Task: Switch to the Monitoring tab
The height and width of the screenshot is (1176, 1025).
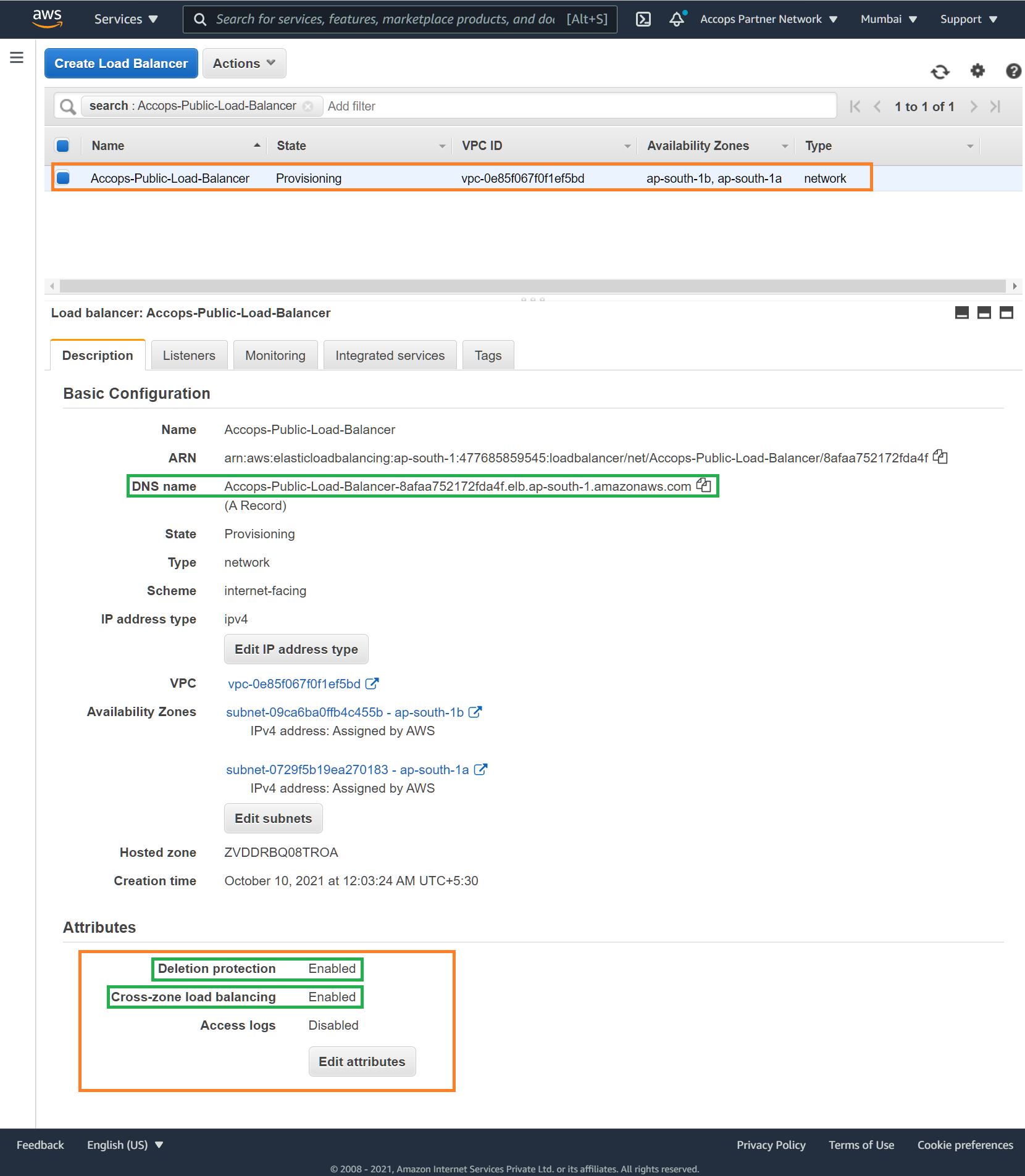Action: [x=275, y=355]
